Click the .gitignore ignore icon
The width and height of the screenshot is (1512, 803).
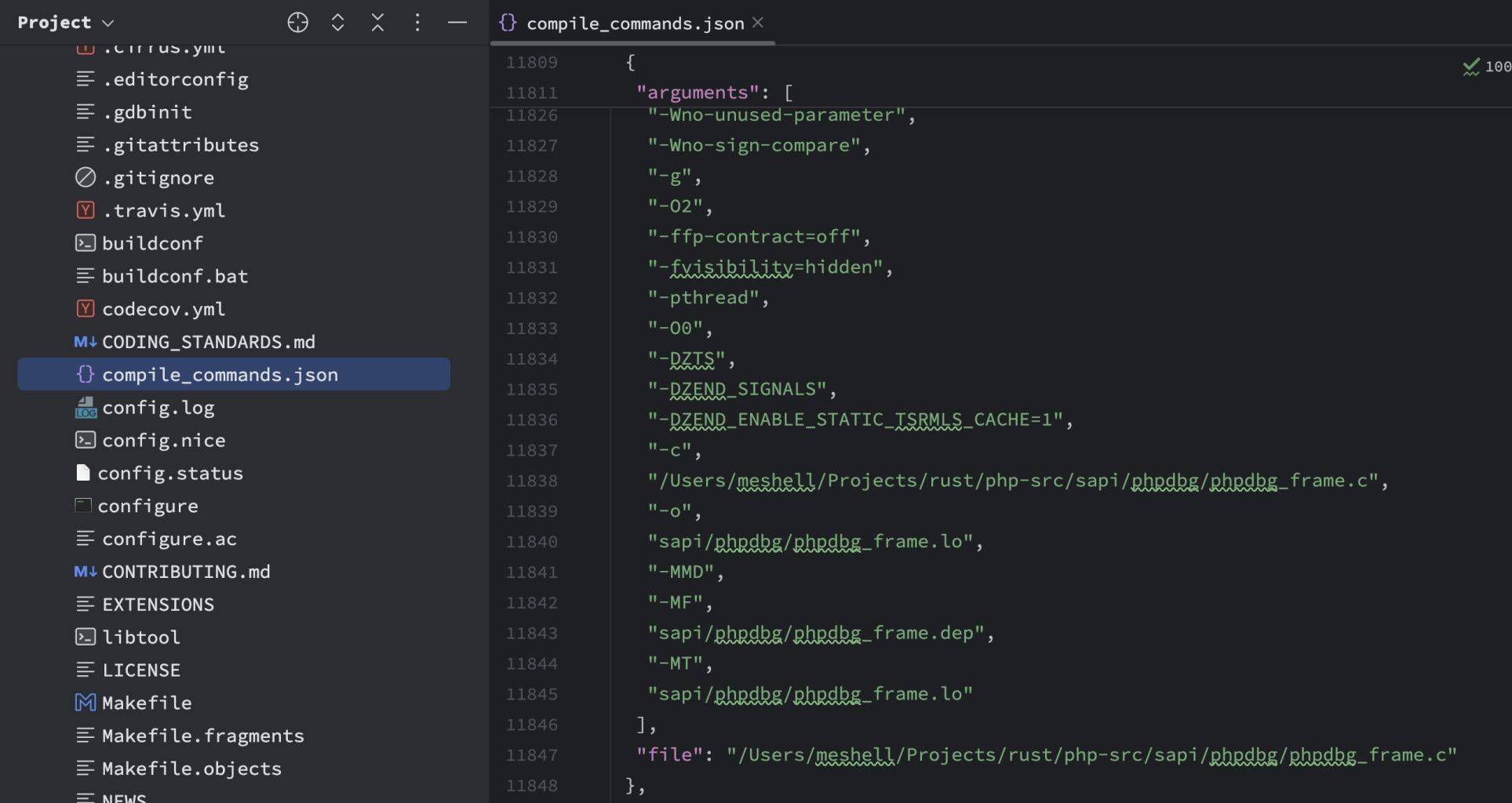[x=85, y=178]
